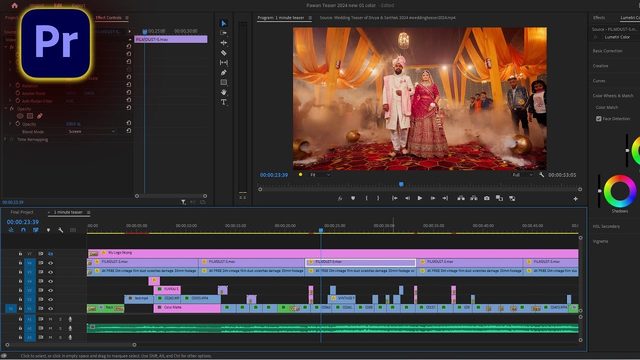This screenshot has width=640, height=360.
Task: Select the Pen tool in toolbar
Action: (x=224, y=73)
